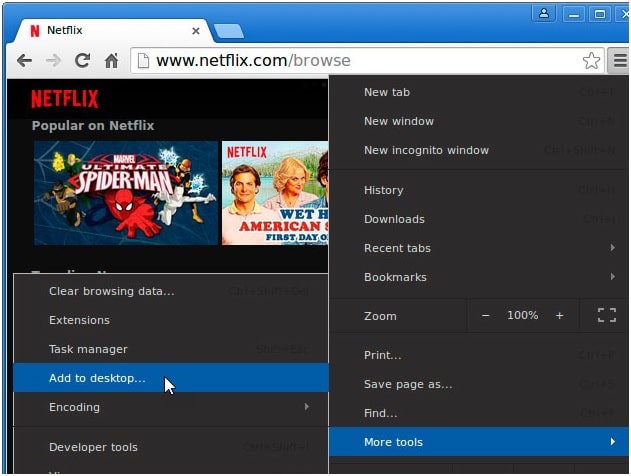The width and height of the screenshot is (631, 476).
Task: Choose New window menu item
Action: [x=479, y=121]
